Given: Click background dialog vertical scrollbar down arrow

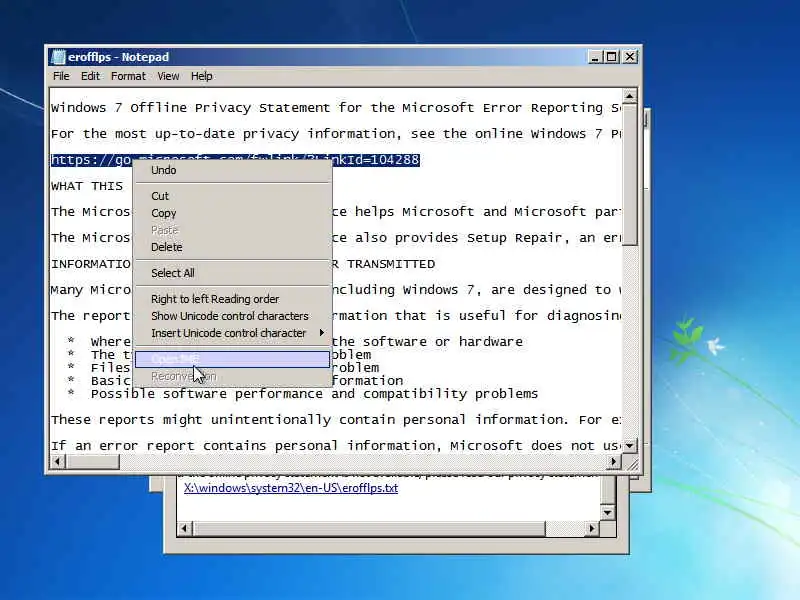Looking at the screenshot, I should (x=607, y=513).
